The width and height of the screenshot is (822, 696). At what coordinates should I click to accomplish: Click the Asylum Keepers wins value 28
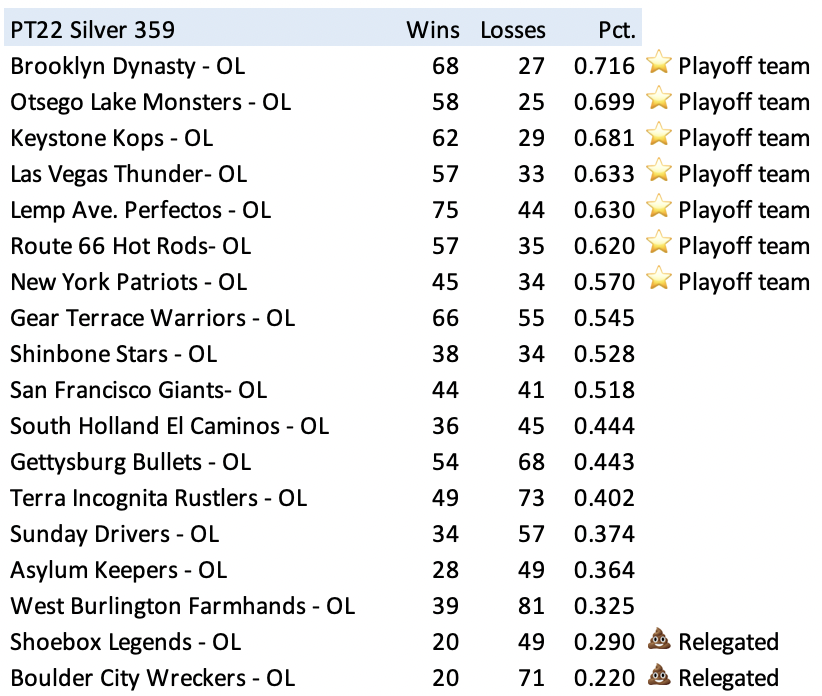(446, 570)
